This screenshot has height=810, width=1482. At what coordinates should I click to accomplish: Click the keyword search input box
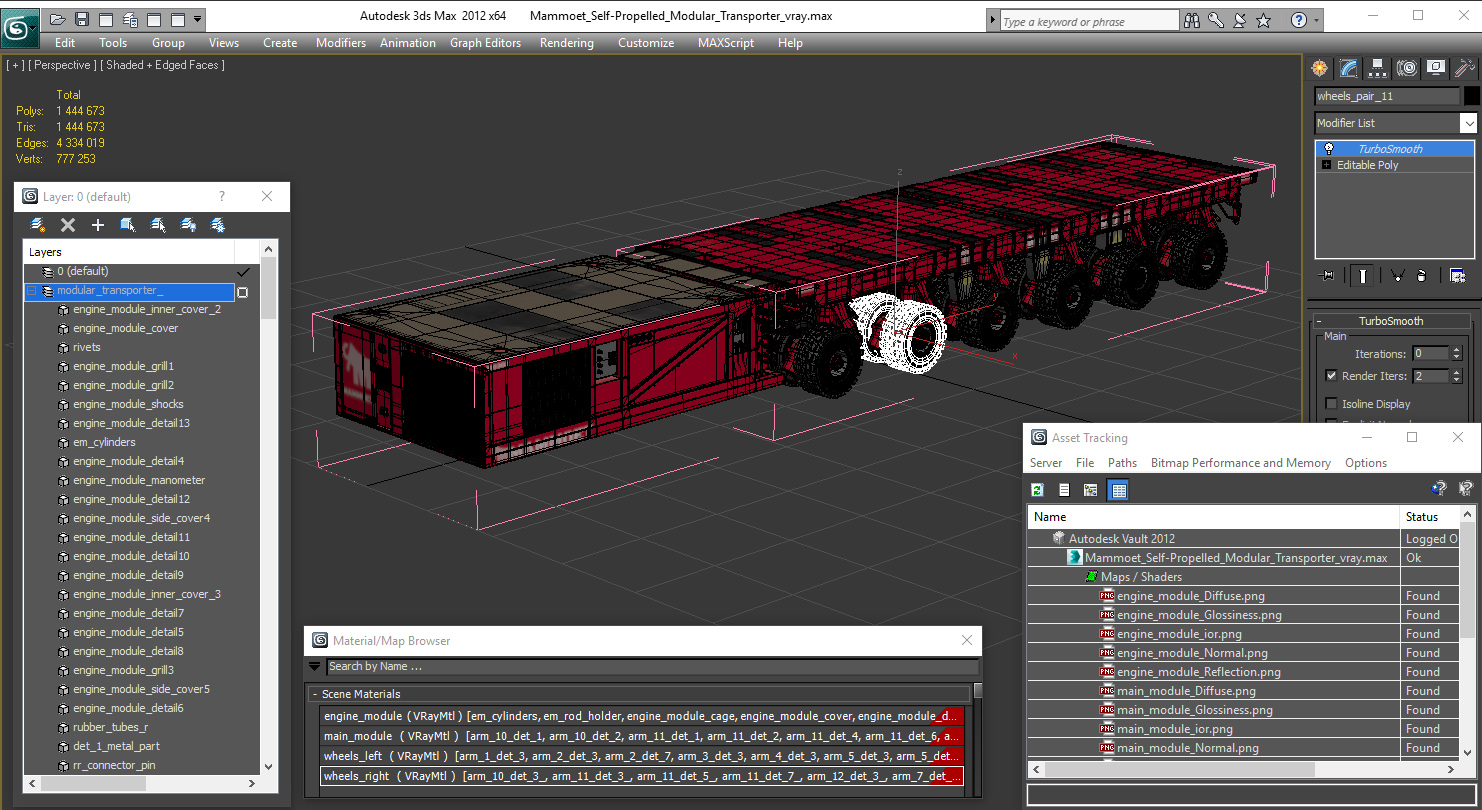1089,21
